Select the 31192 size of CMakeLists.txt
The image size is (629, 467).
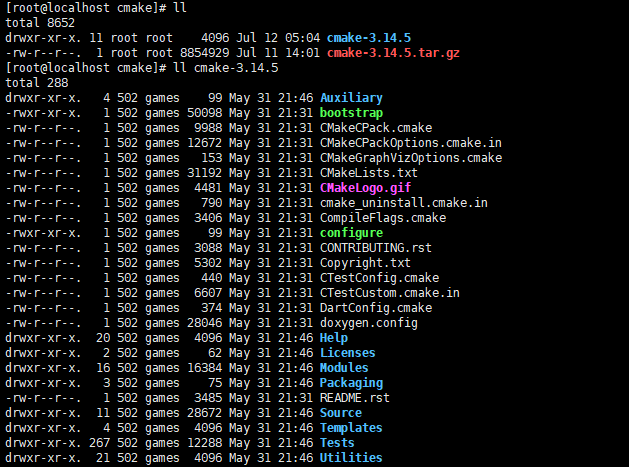pos(204,173)
